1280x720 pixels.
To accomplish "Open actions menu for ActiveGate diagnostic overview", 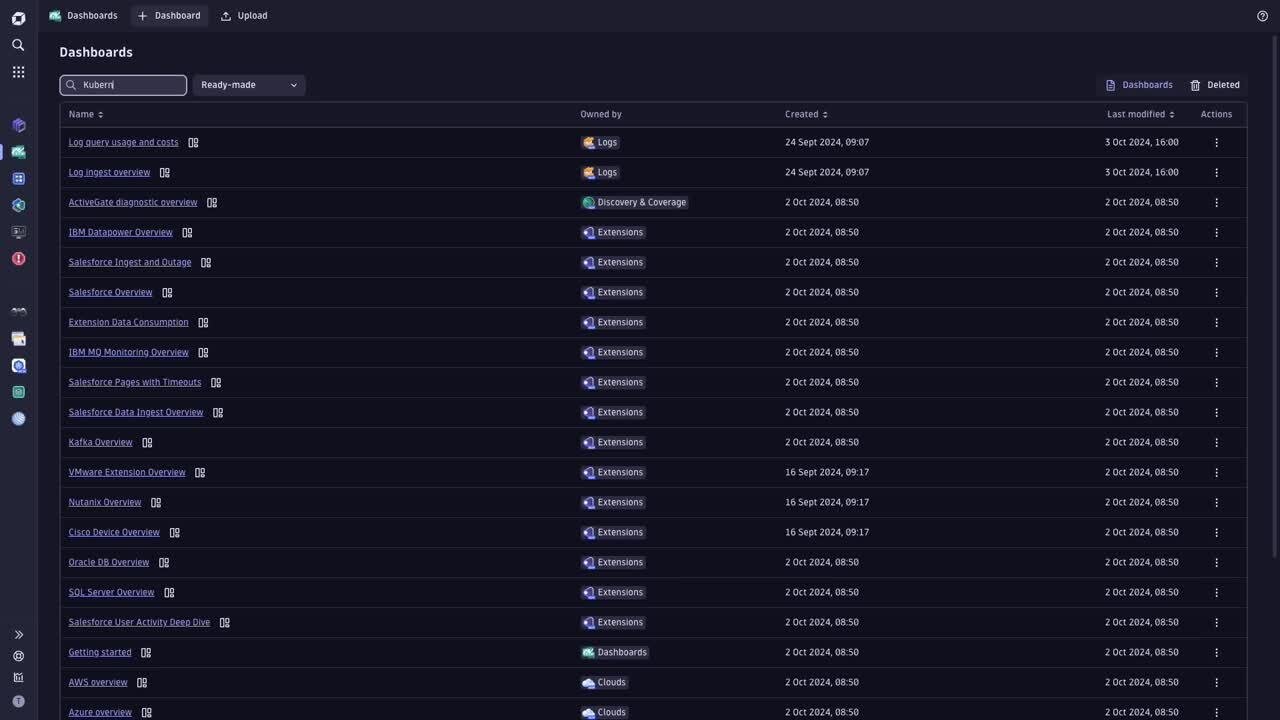I will (1216, 203).
